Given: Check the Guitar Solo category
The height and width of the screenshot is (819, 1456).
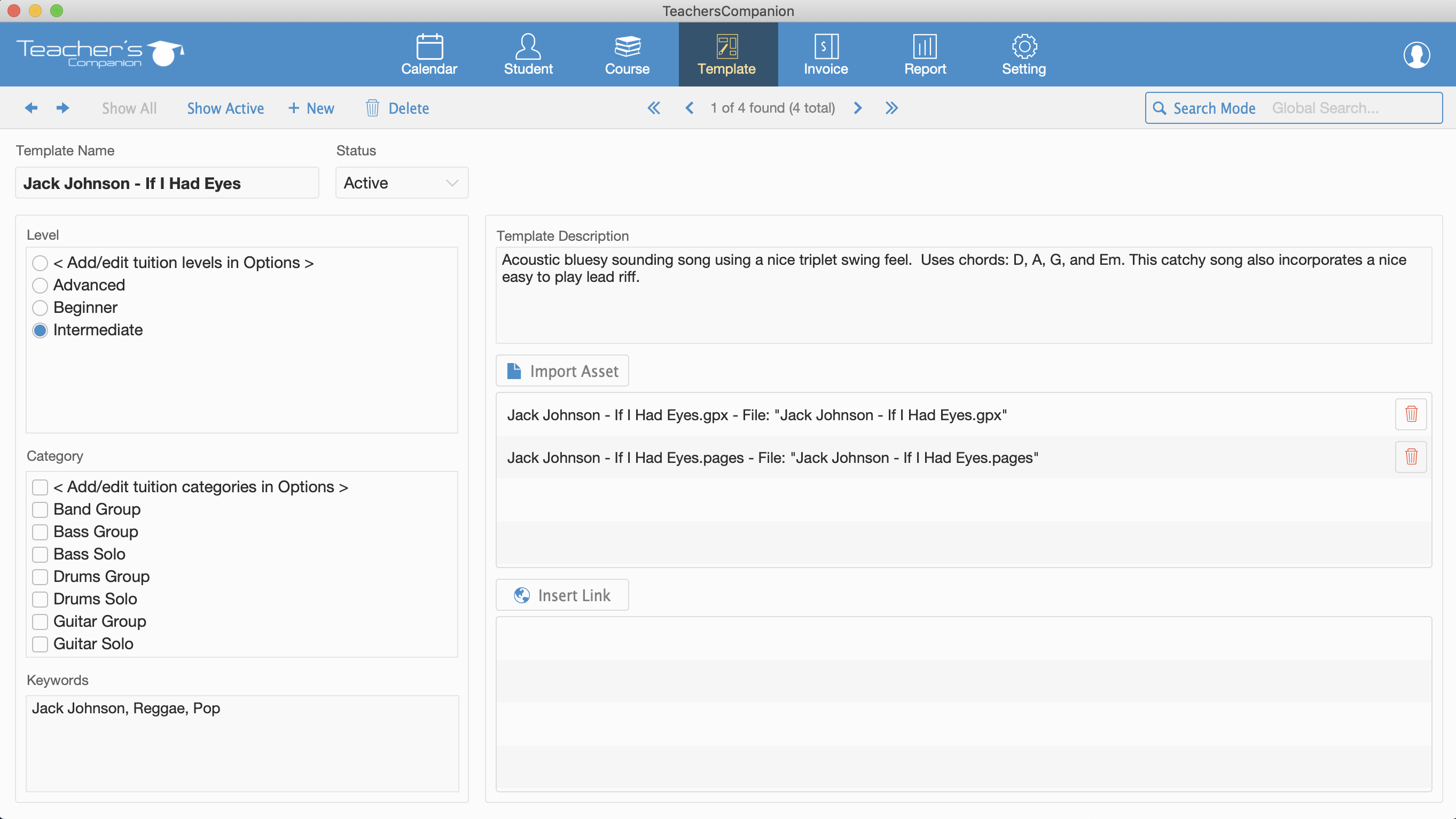Looking at the screenshot, I should pyautogui.click(x=40, y=644).
